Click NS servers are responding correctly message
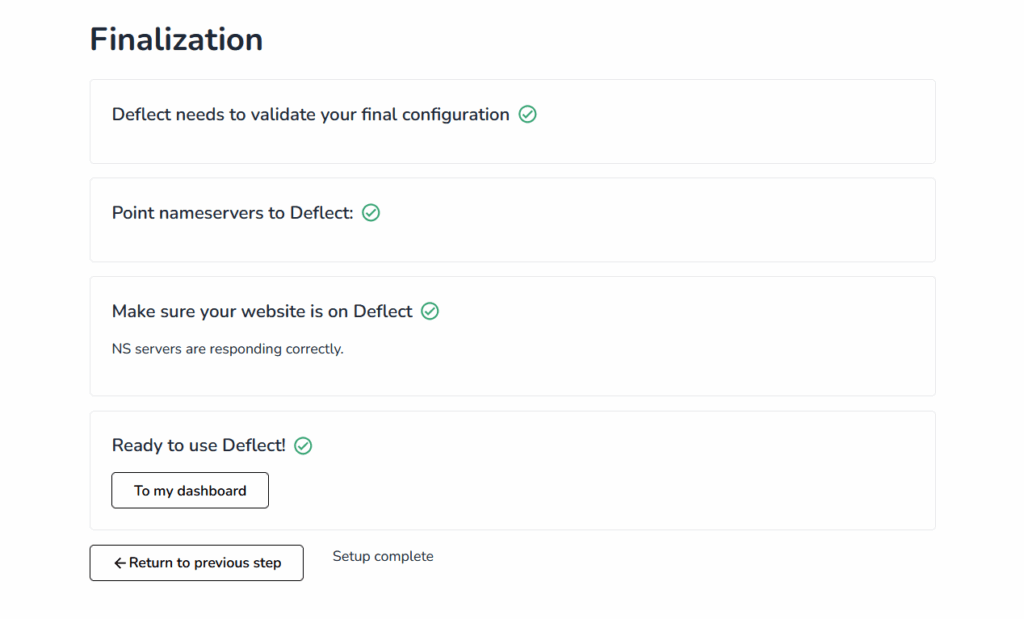The height and width of the screenshot is (619, 1024). point(227,349)
